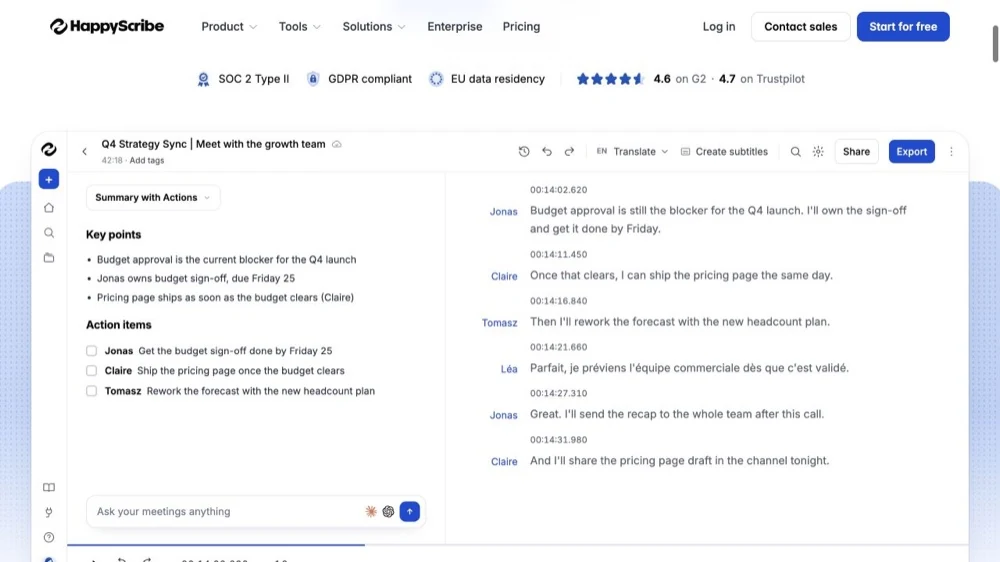Open editor settings gear icon
Image resolution: width=1000 pixels, height=562 pixels.
[x=818, y=151]
